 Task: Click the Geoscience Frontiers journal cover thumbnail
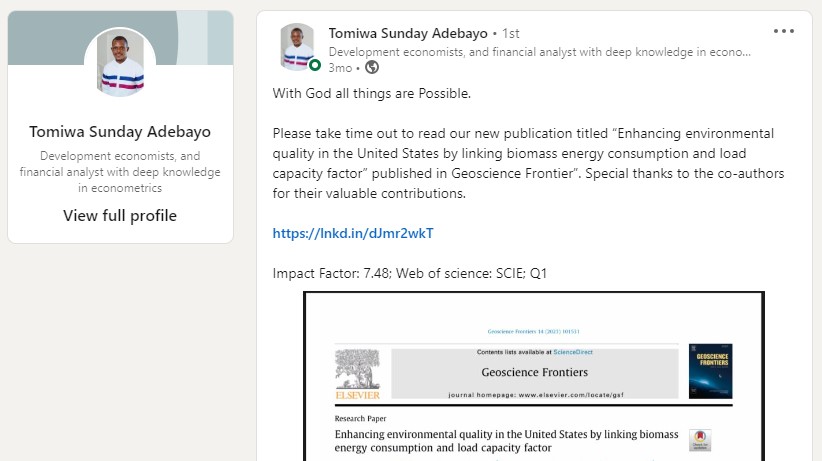(x=710, y=371)
